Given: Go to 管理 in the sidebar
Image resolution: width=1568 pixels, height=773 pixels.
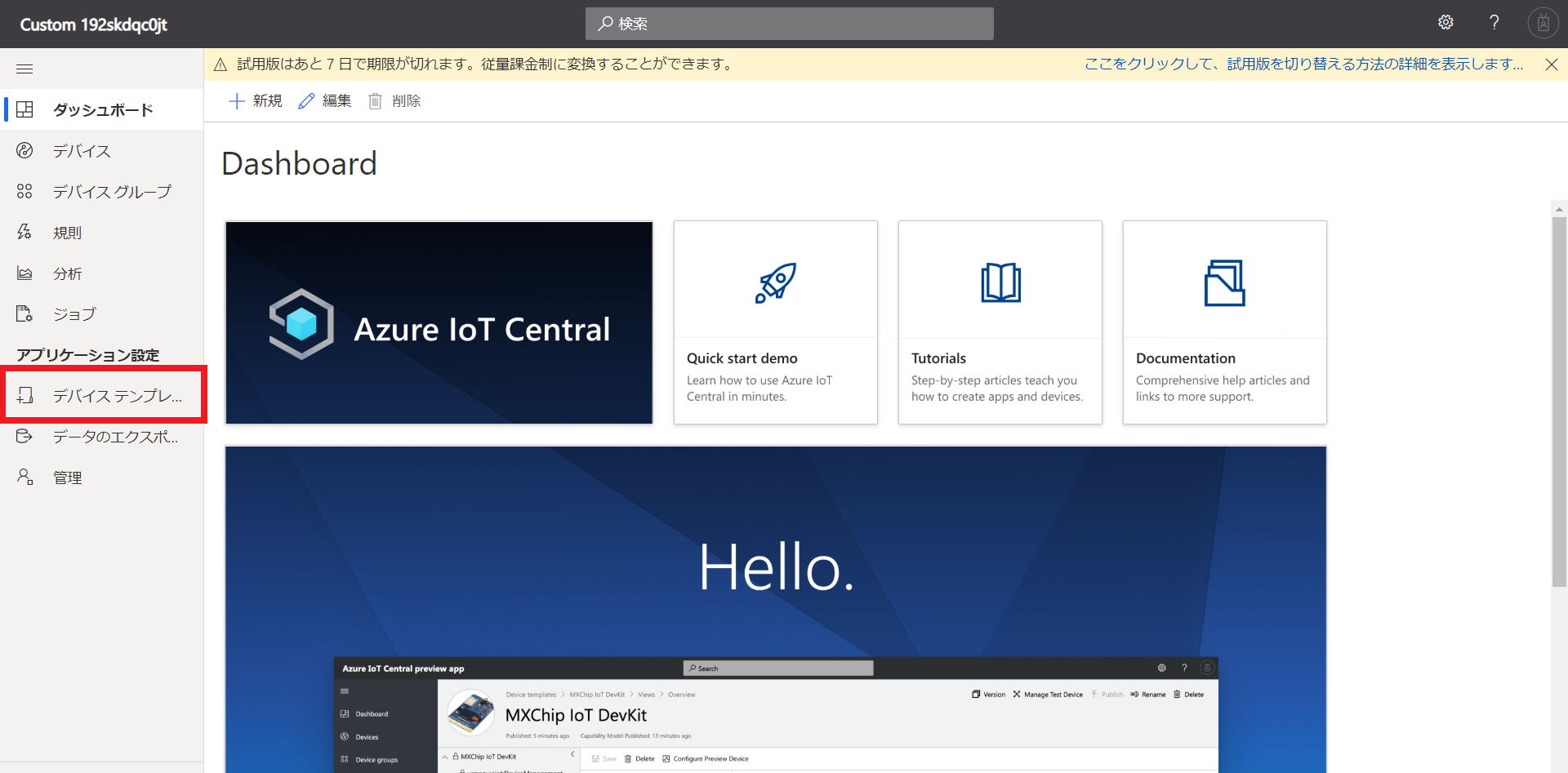Looking at the screenshot, I should pos(102,477).
